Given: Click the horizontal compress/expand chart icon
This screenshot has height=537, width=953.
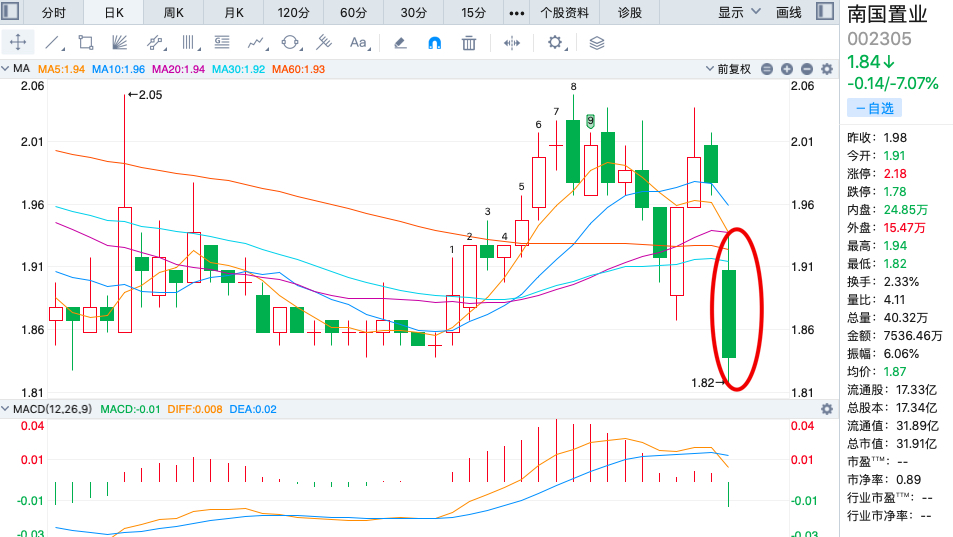Looking at the screenshot, I should (512, 43).
